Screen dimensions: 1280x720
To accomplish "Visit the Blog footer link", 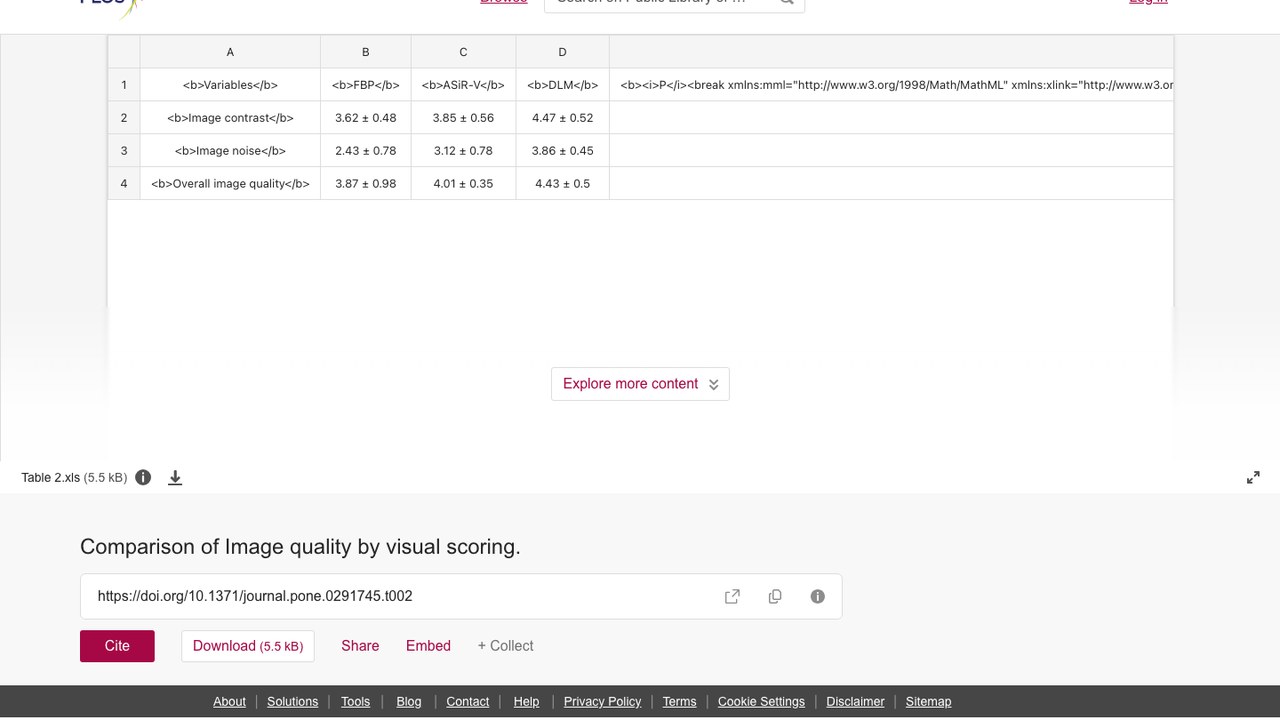I will click(x=409, y=702).
